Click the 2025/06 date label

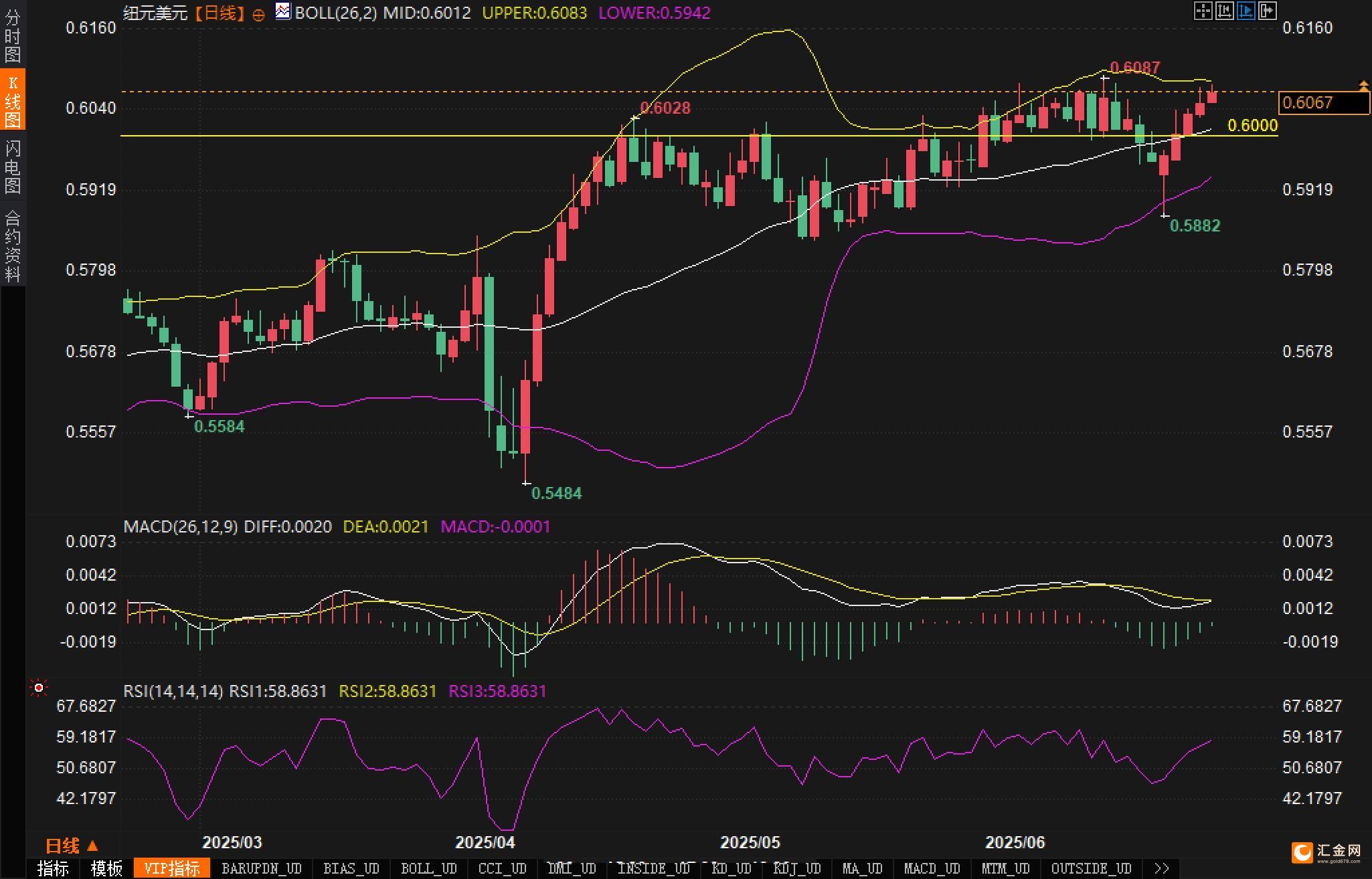point(1015,842)
